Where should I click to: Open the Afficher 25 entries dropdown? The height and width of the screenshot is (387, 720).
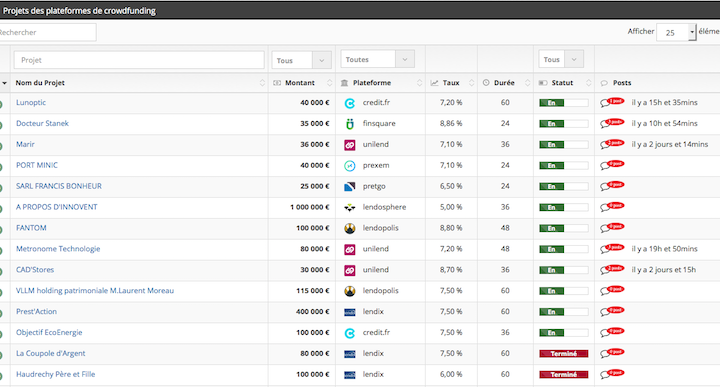[676, 32]
